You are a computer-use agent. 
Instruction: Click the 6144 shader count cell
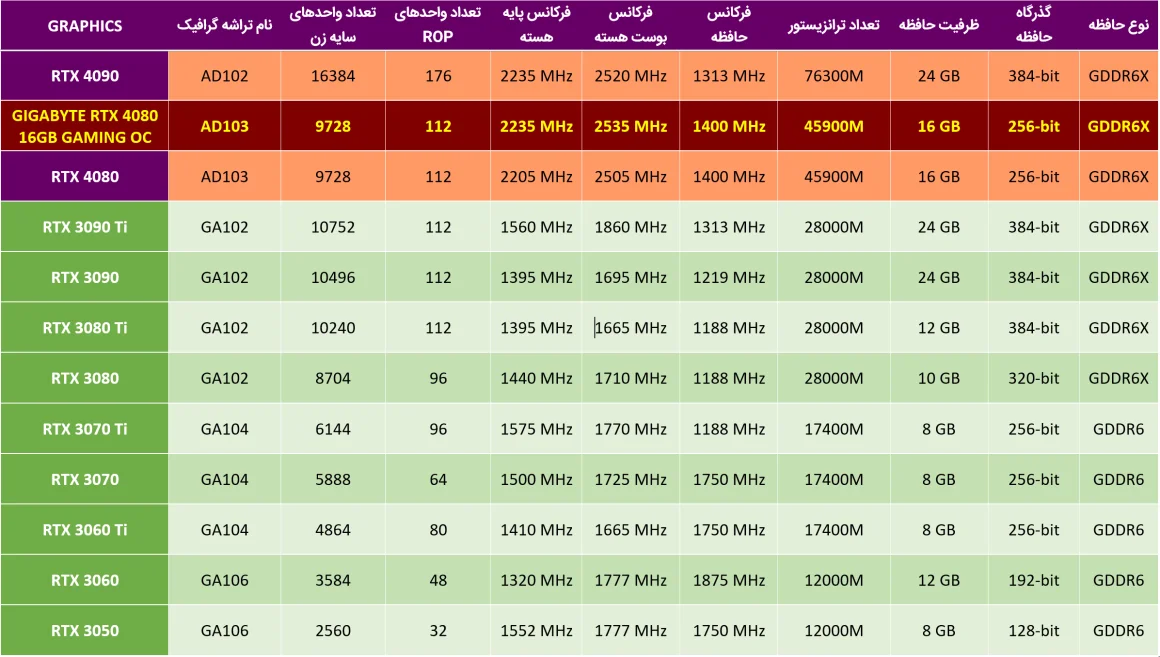(x=333, y=429)
